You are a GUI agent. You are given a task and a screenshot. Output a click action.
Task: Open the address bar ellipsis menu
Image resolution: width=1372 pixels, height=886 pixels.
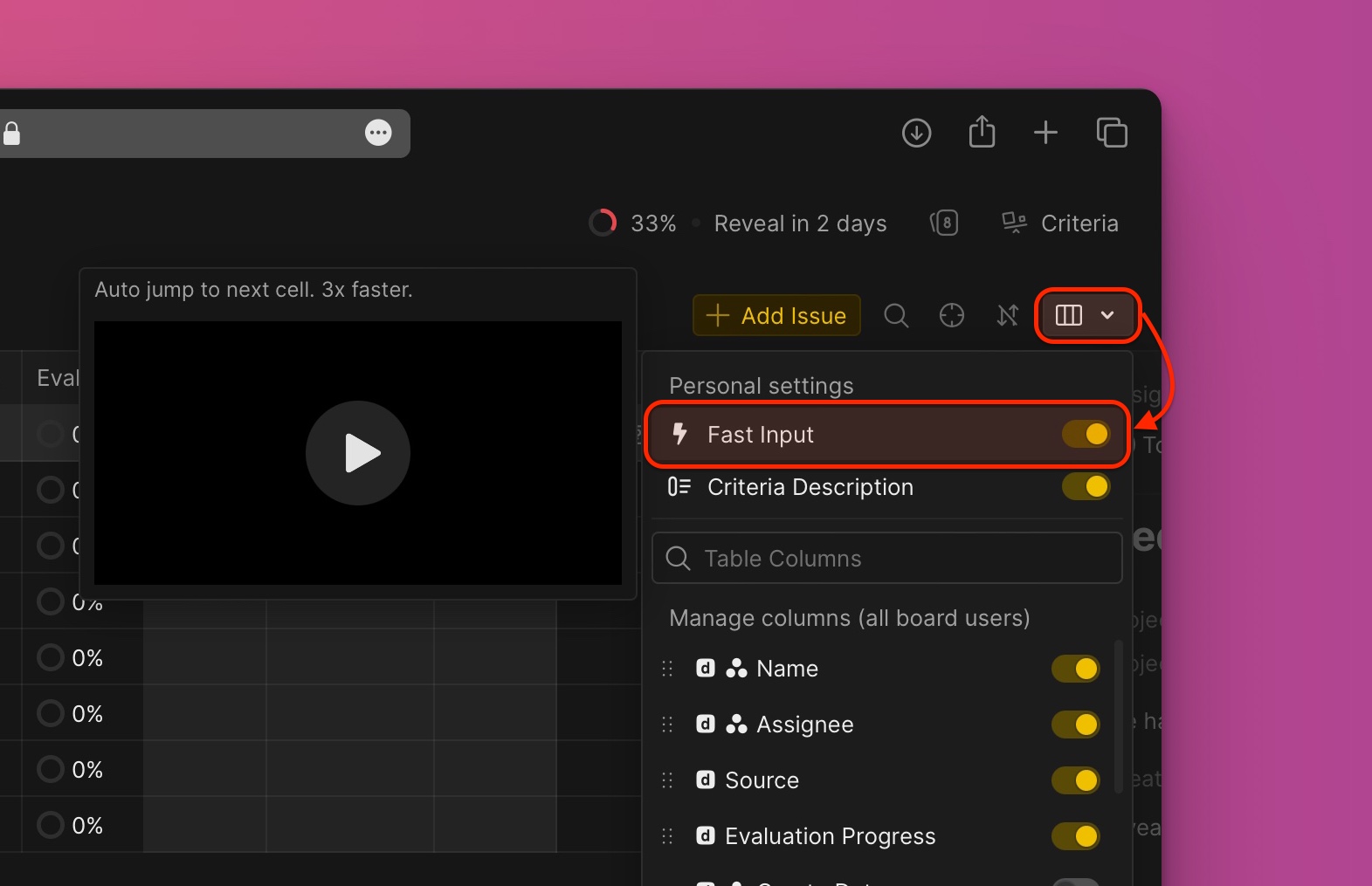point(378,133)
